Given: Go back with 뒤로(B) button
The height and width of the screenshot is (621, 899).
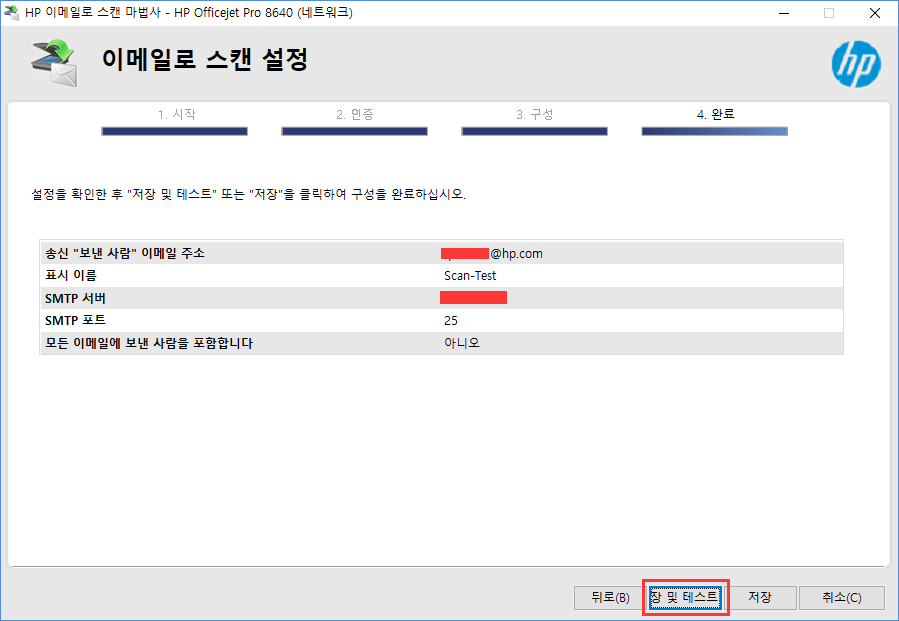Looking at the screenshot, I should click(610, 597).
